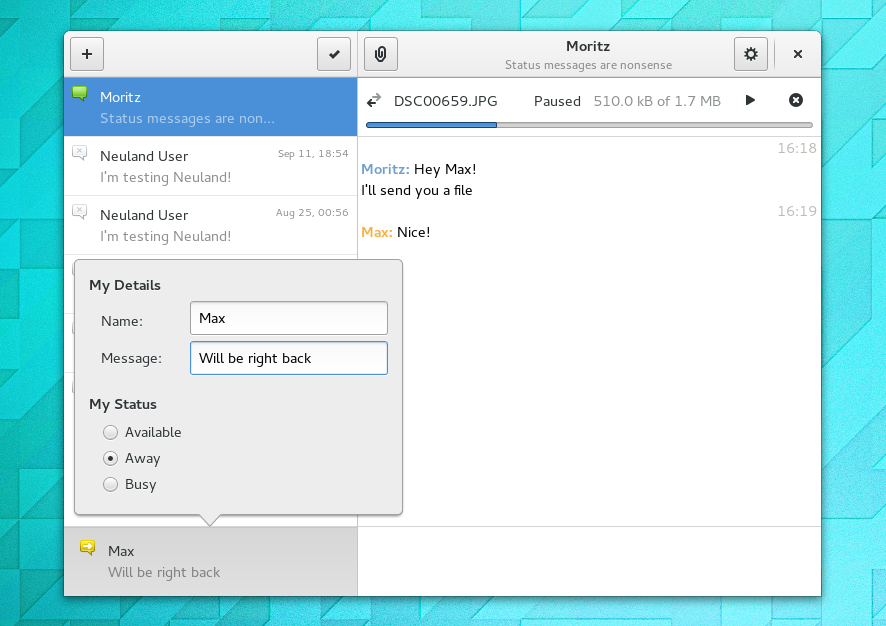The height and width of the screenshot is (626, 886).
Task: Click the DSC00659.JPG file name
Action: pyautogui.click(x=445, y=101)
